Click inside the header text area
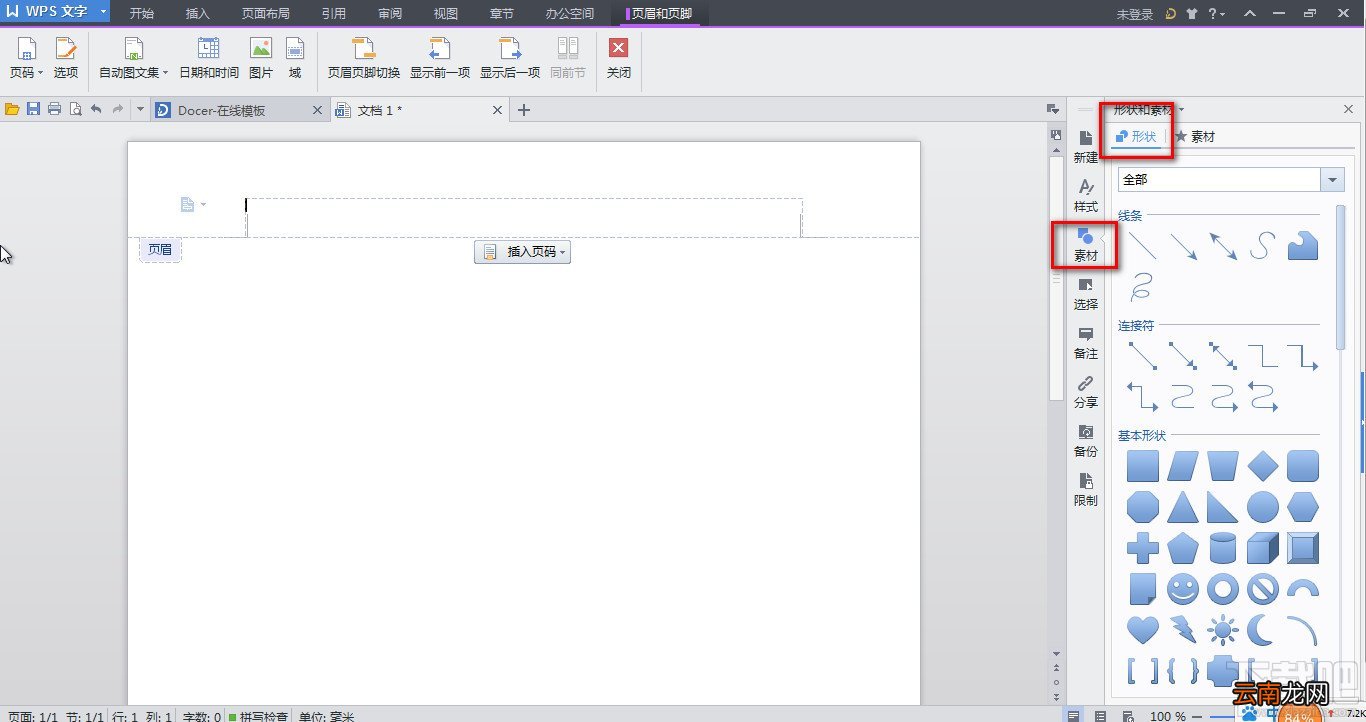Screen dimensions: 1366x722 coord(524,217)
